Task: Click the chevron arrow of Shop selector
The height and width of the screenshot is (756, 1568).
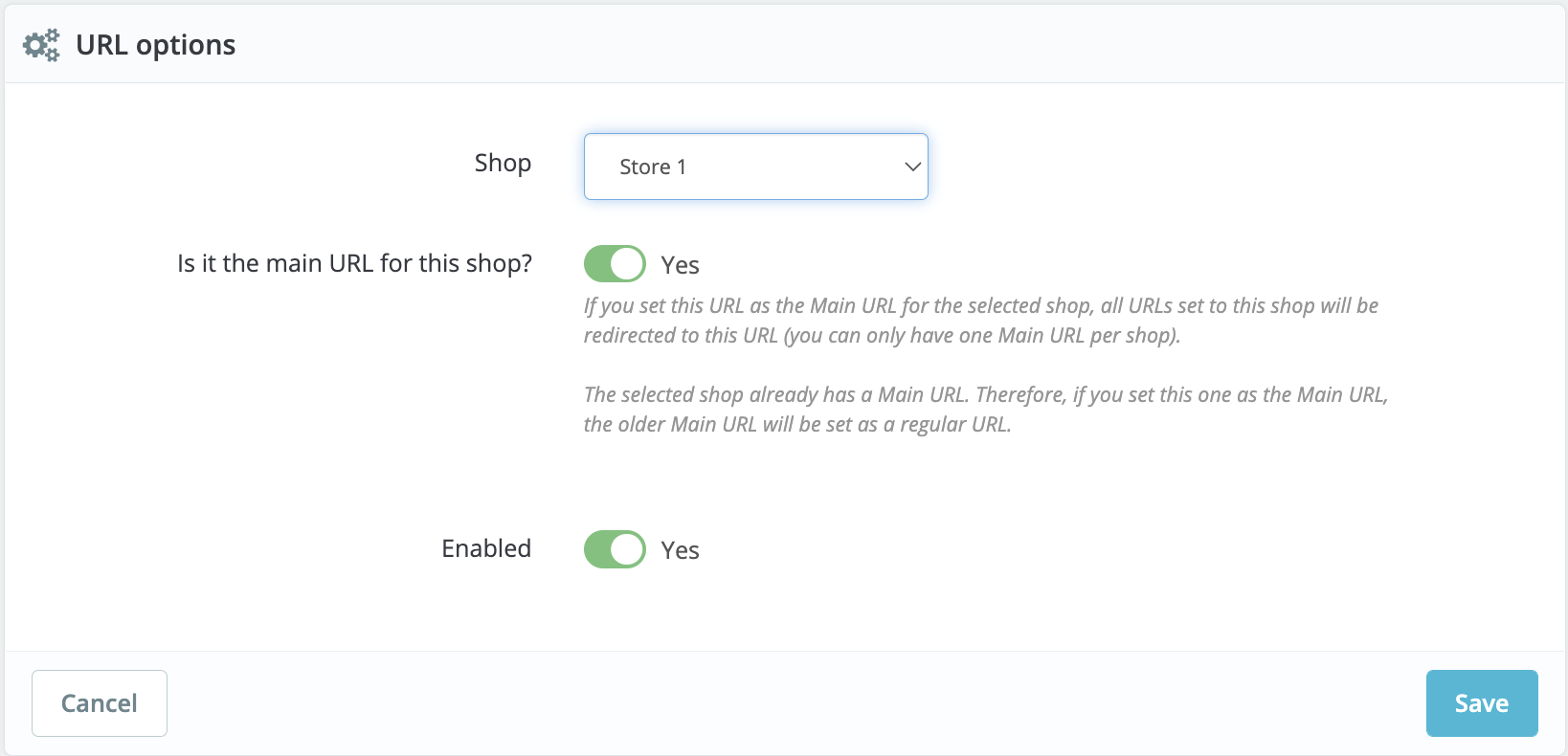Action: pos(912,167)
